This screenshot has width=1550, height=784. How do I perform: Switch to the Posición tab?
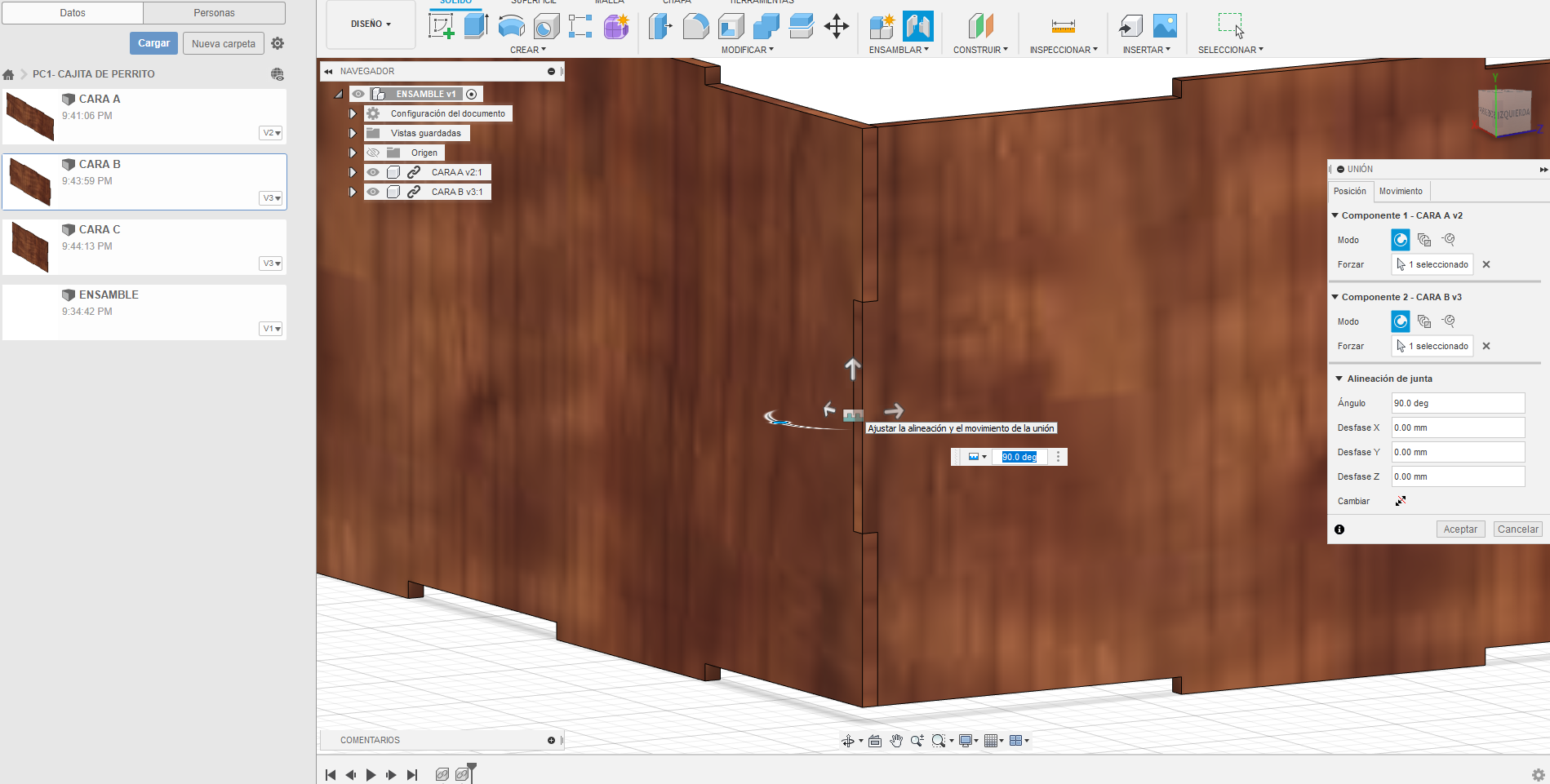1350,191
